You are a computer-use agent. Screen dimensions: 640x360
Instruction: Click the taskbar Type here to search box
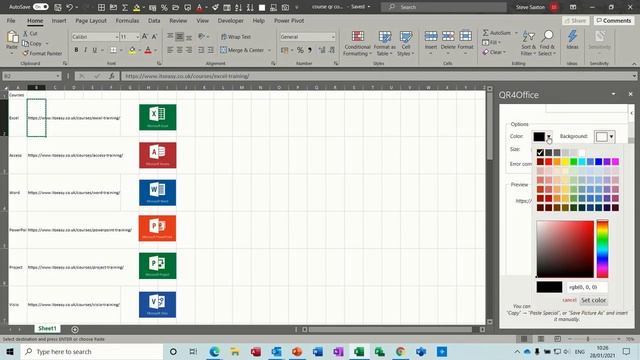pos(92,351)
